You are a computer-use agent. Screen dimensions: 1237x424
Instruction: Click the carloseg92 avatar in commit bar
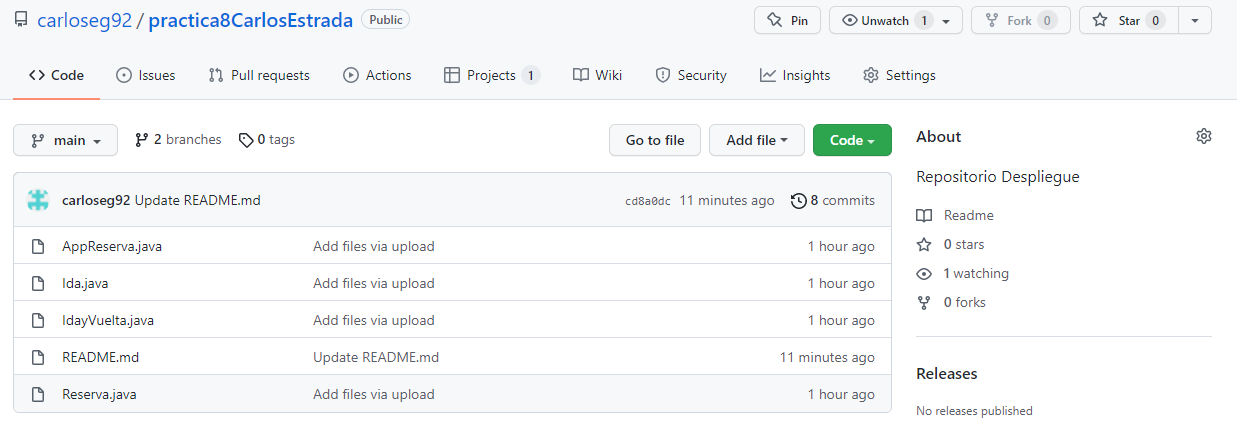pos(38,200)
